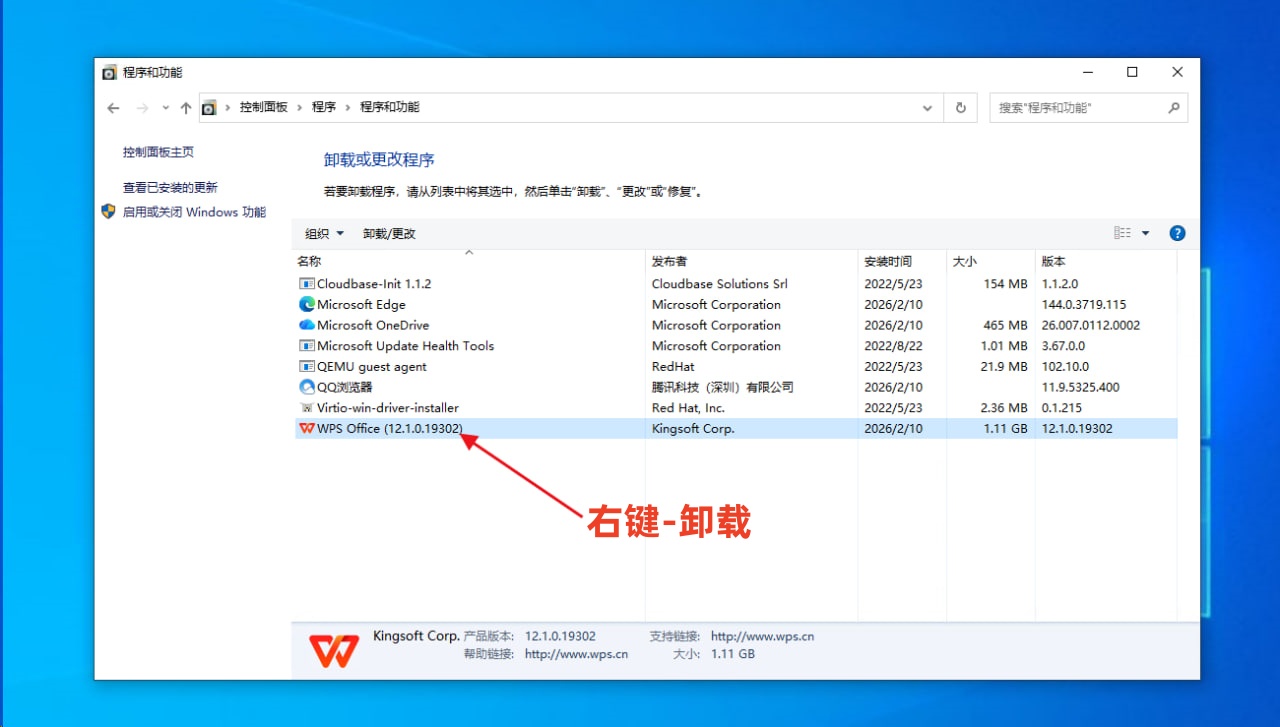Click the Back navigation arrow

[x=113, y=108]
